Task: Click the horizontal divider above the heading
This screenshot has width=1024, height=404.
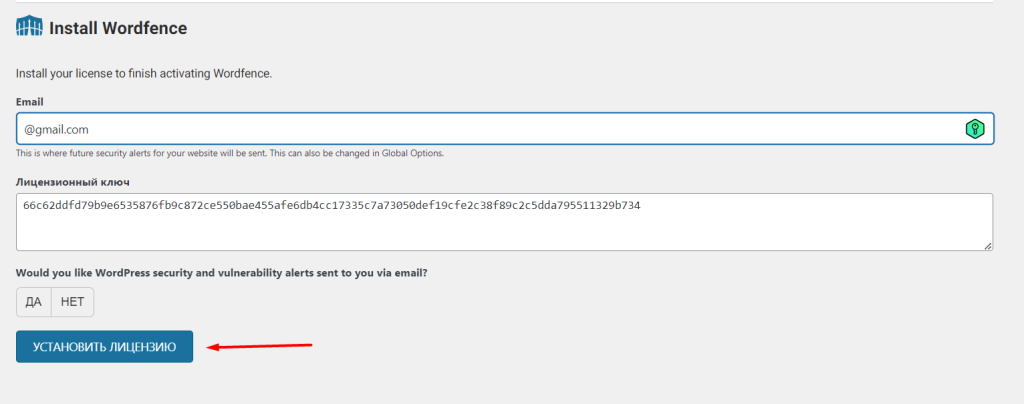Action: (505, 2)
